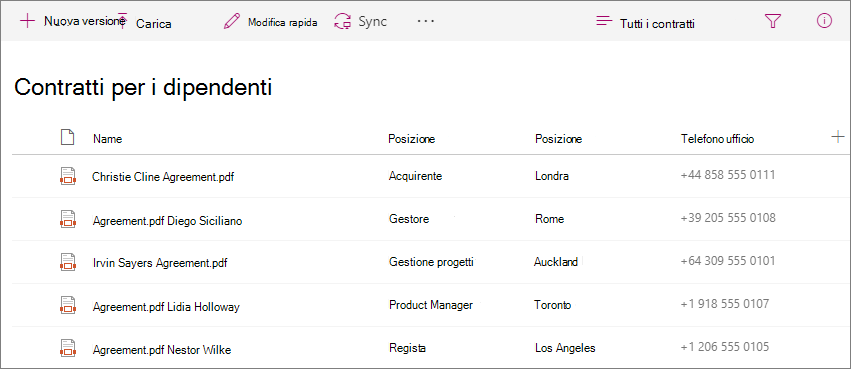Click the PDF icon for Christie Cline Agreement
The image size is (851, 369).
[67, 176]
